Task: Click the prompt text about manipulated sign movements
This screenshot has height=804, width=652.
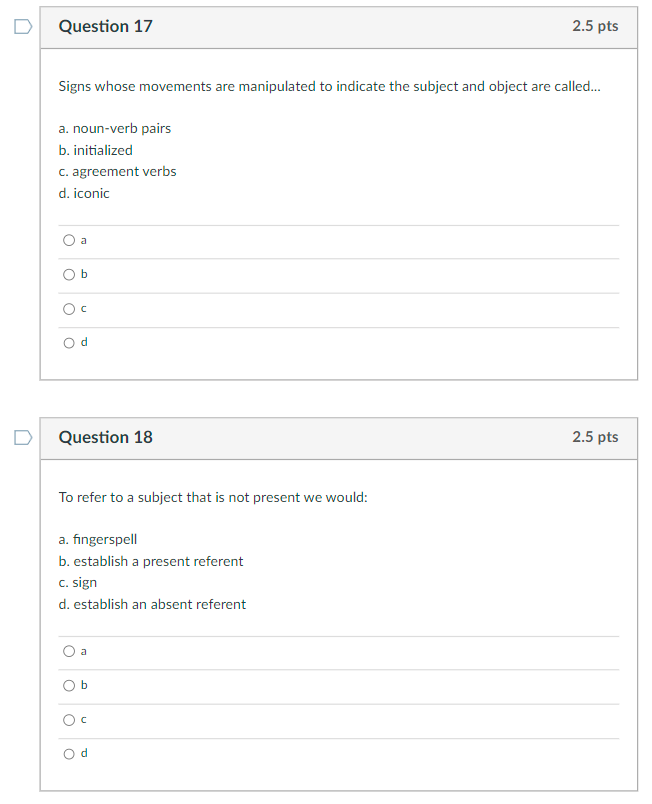Action: (330, 86)
